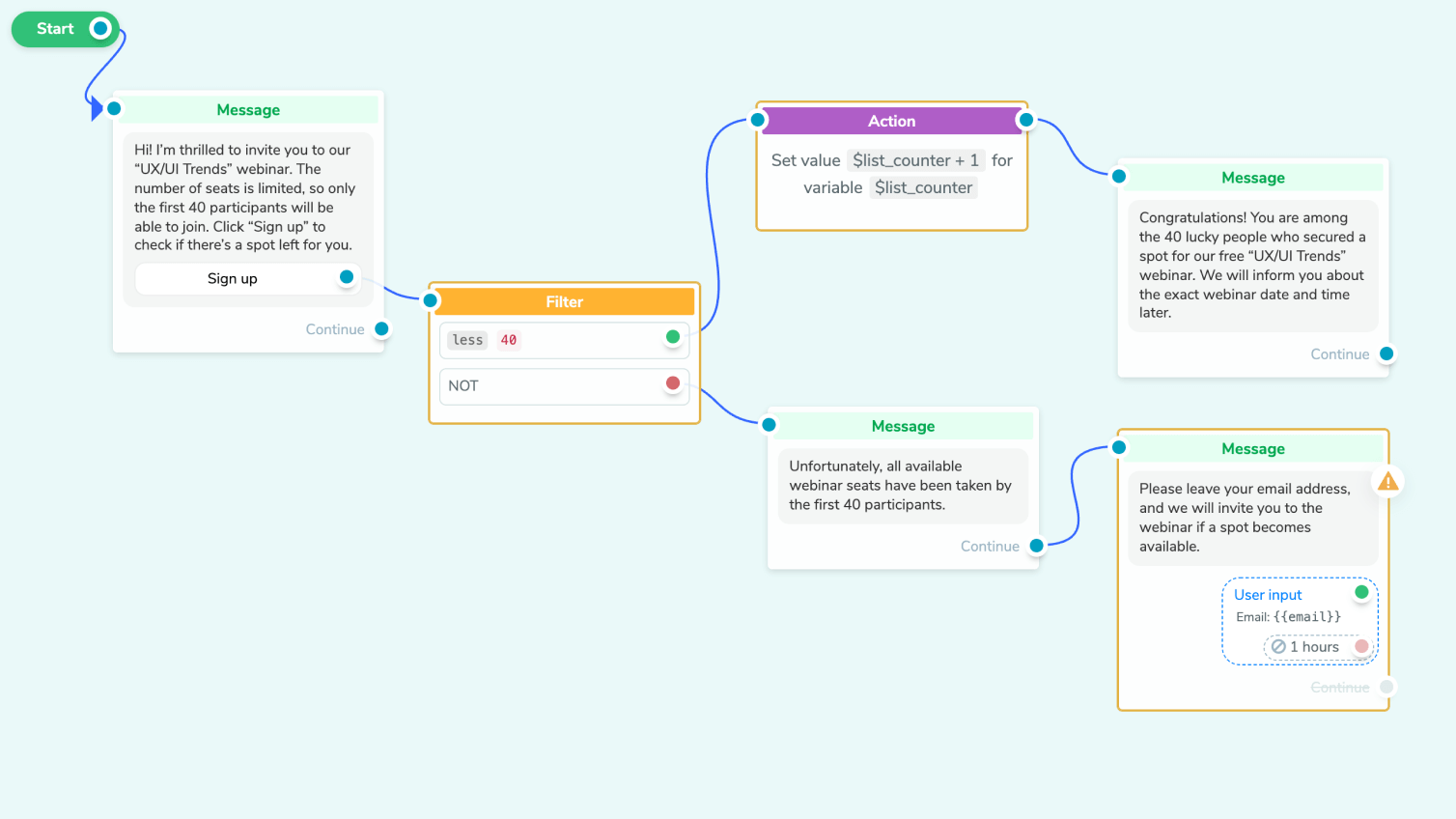Click the Unfortunately message input connector

(770, 425)
